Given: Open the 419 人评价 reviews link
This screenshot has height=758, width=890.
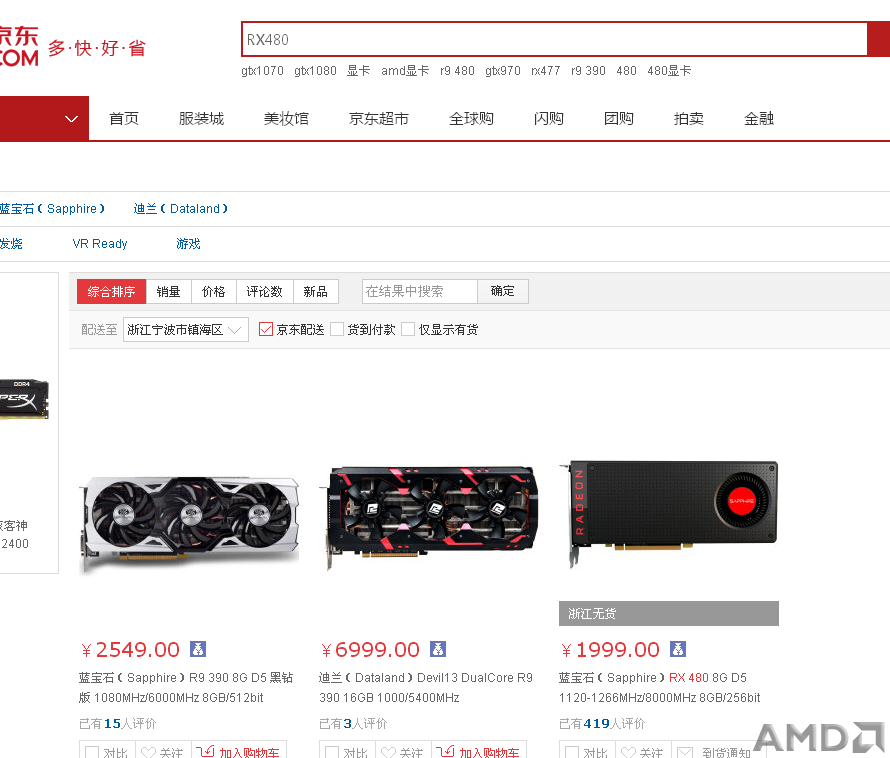Looking at the screenshot, I should tap(602, 723).
